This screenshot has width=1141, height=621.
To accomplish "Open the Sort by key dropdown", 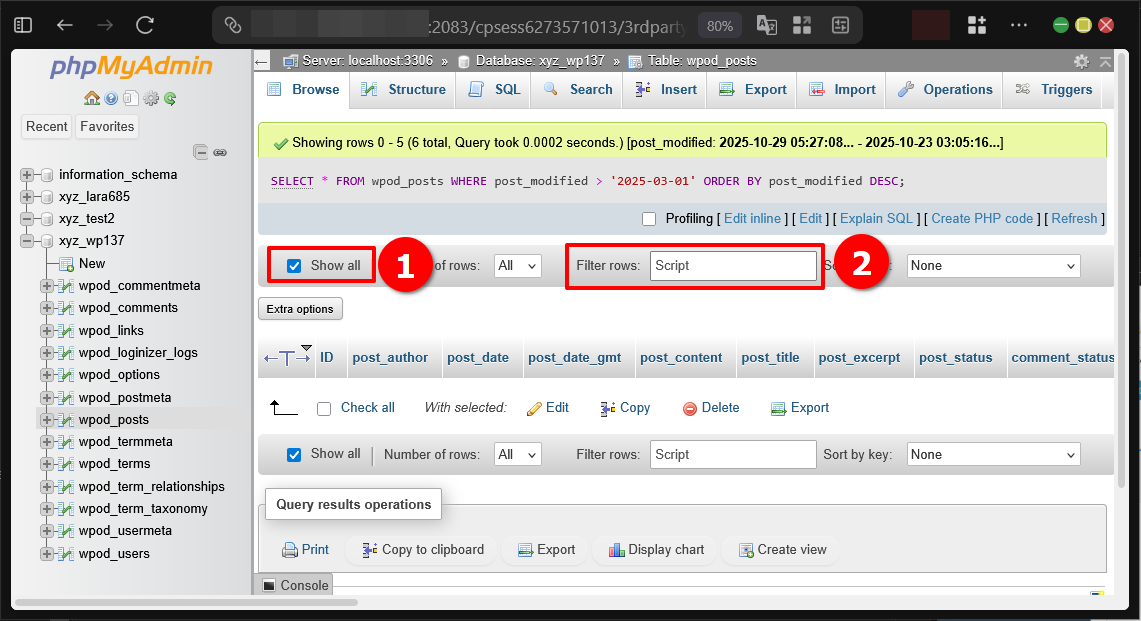I will (992, 265).
